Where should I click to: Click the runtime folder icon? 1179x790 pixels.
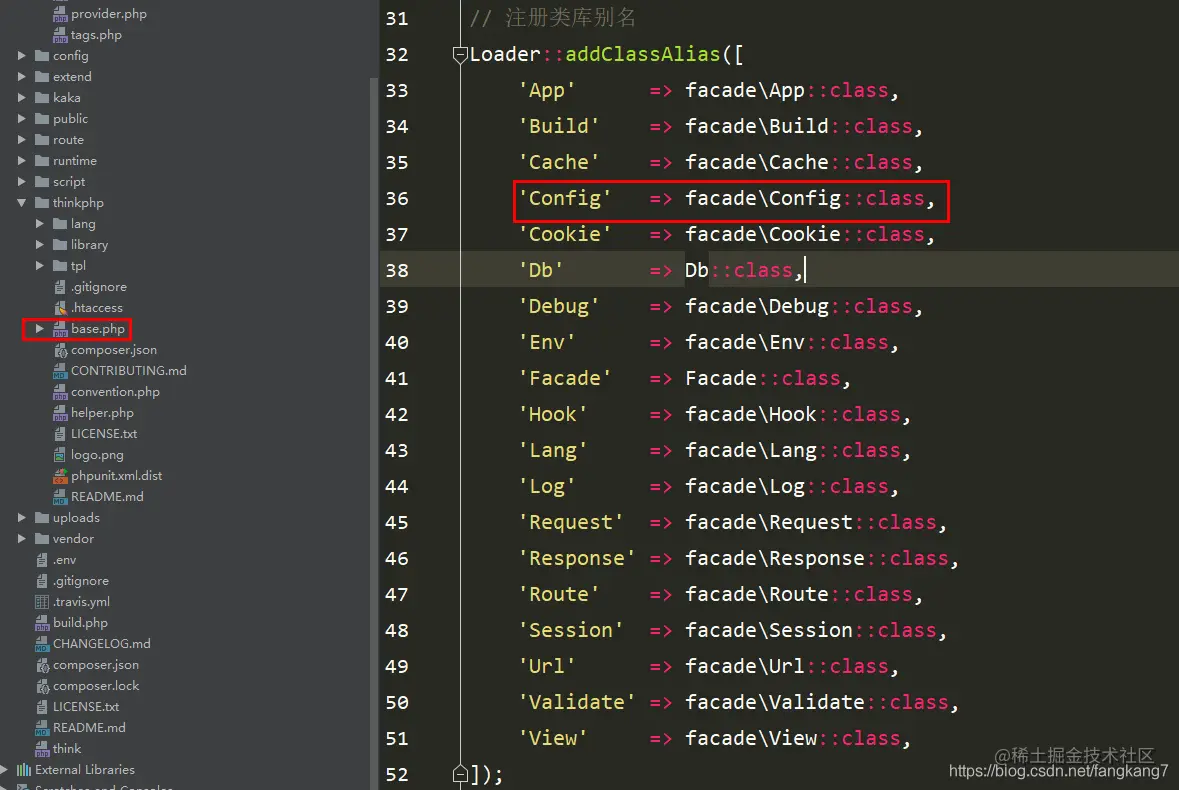coord(42,161)
